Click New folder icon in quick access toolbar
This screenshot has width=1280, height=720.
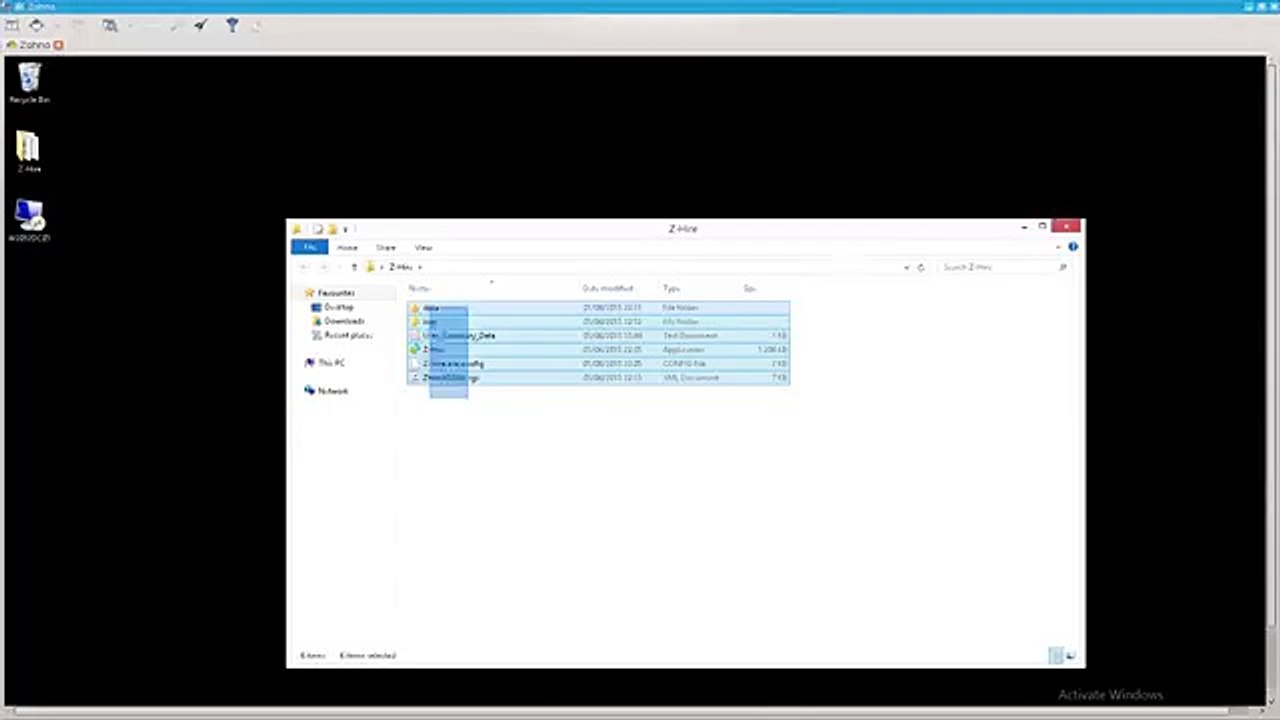click(x=332, y=229)
